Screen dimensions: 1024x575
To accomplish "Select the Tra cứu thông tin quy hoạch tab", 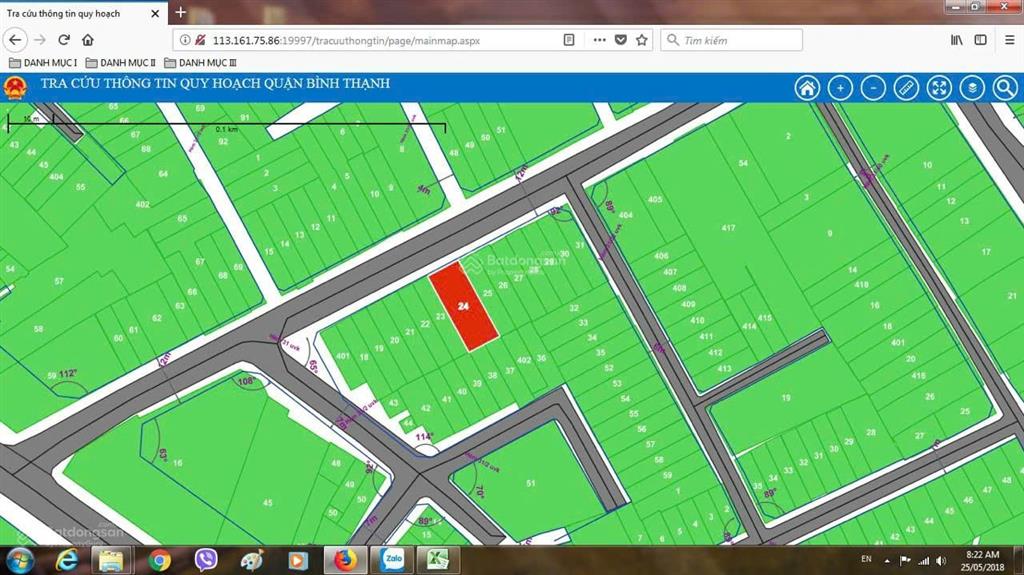I will point(75,13).
